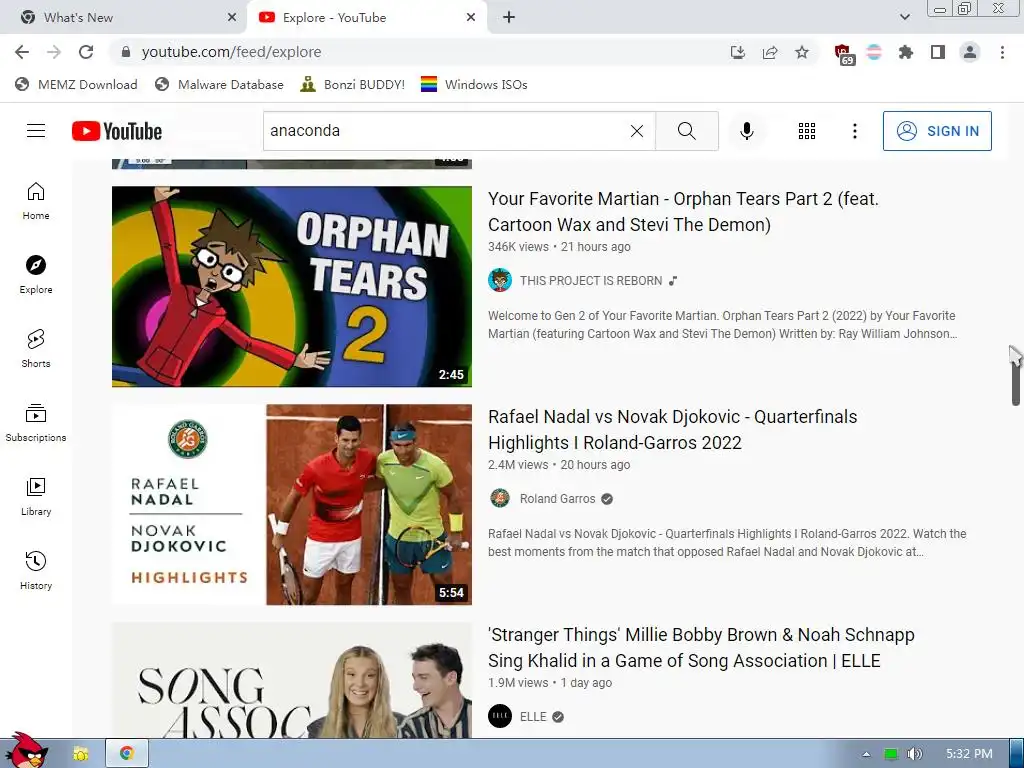The width and height of the screenshot is (1024, 768).
Task: Open the Bonzi BUDDY! bookmark
Action: (353, 84)
